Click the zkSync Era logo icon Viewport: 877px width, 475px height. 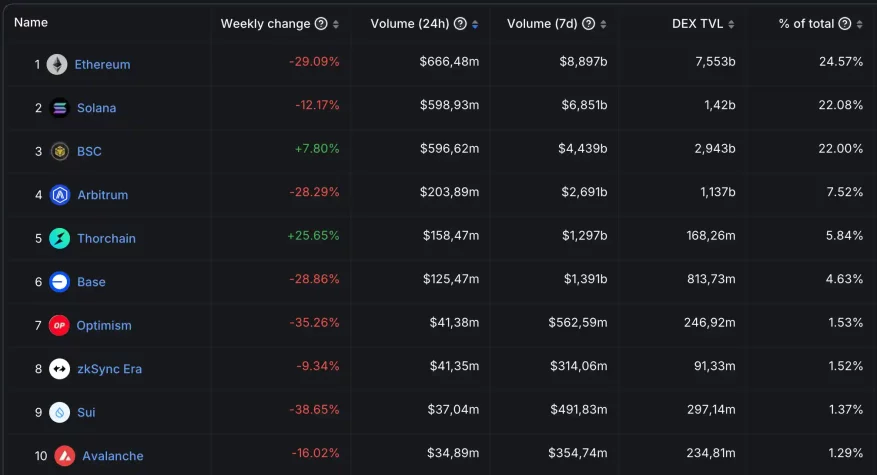tap(60, 369)
